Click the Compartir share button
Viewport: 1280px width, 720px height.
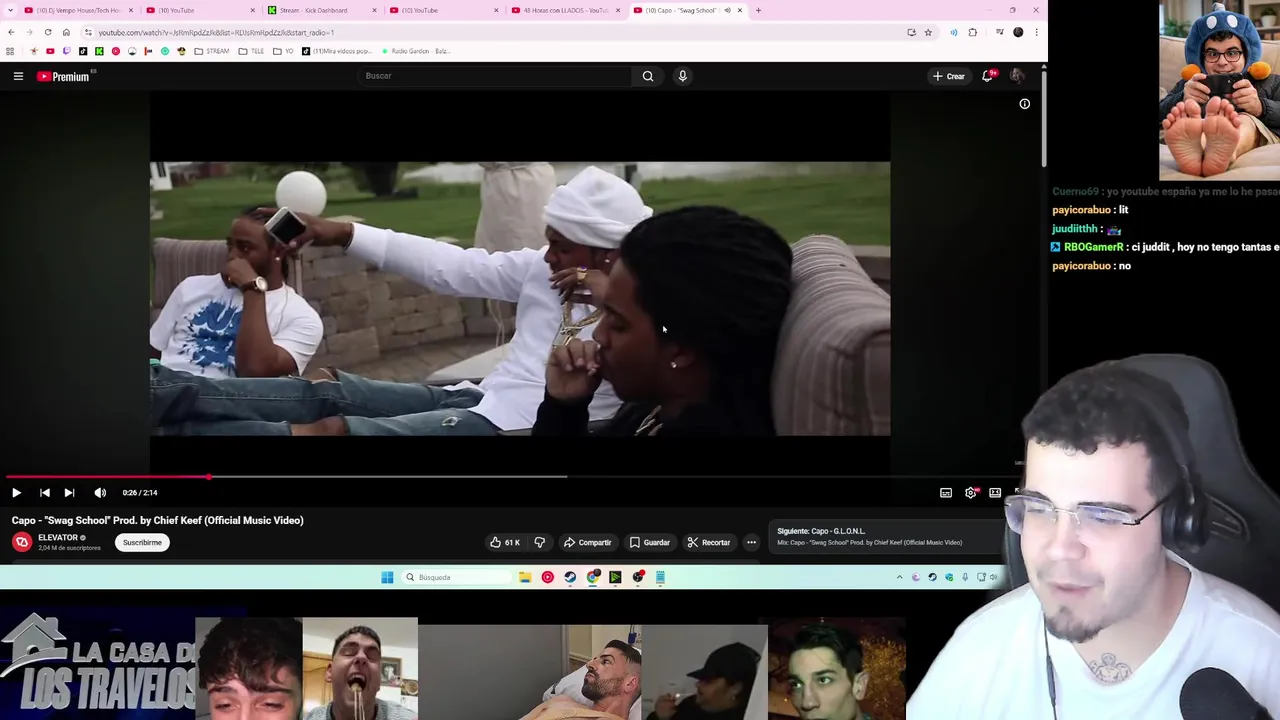(587, 542)
